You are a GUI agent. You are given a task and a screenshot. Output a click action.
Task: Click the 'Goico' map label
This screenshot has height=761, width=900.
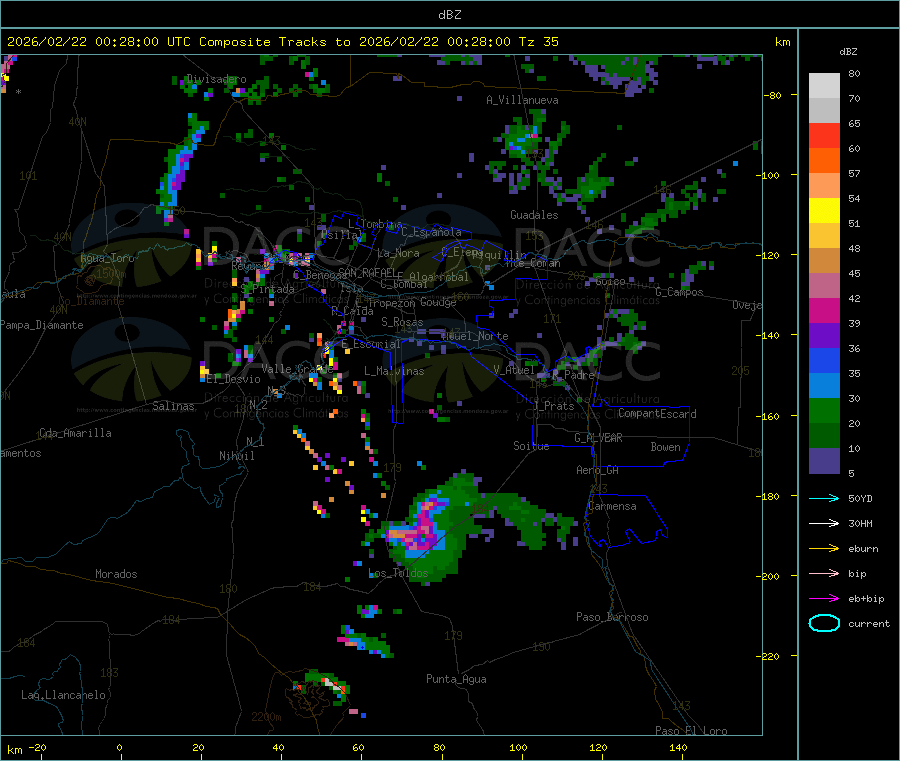(610, 282)
